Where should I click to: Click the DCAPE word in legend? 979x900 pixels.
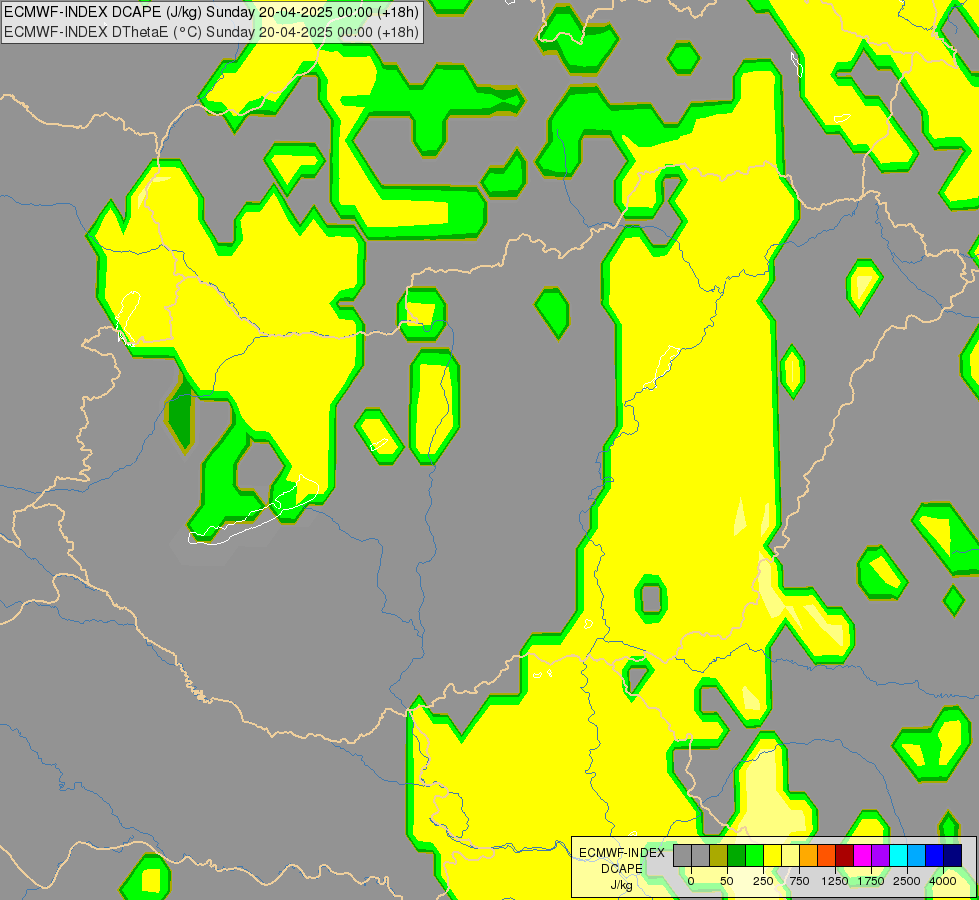click(x=622, y=869)
